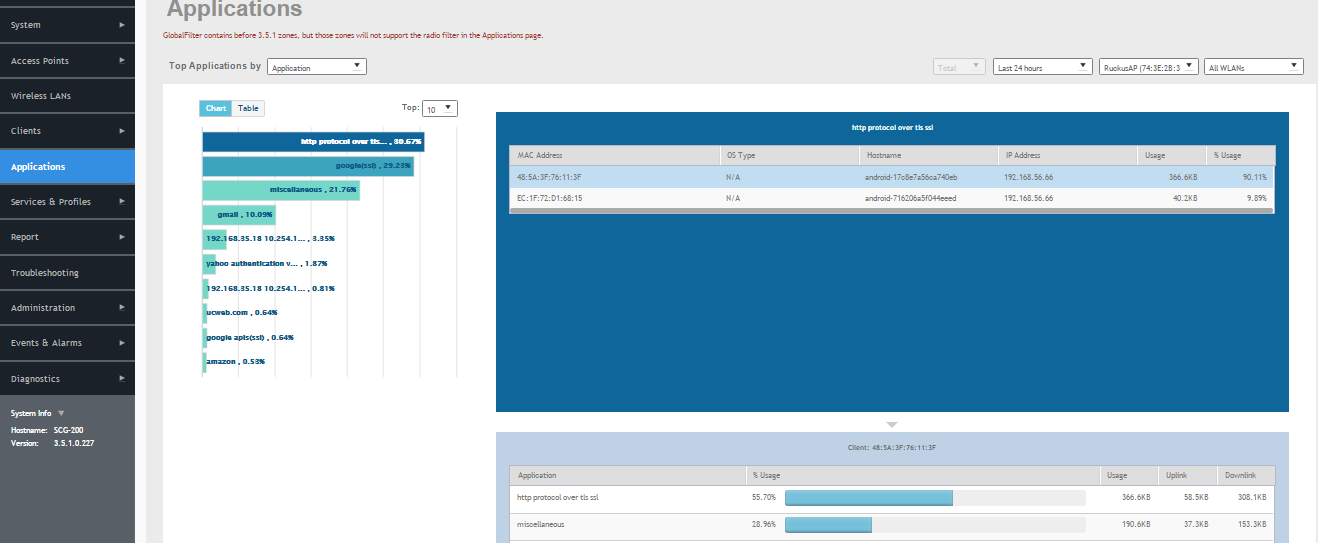Sort the table by Hostname column
The height and width of the screenshot is (543, 1318).
(x=927, y=155)
